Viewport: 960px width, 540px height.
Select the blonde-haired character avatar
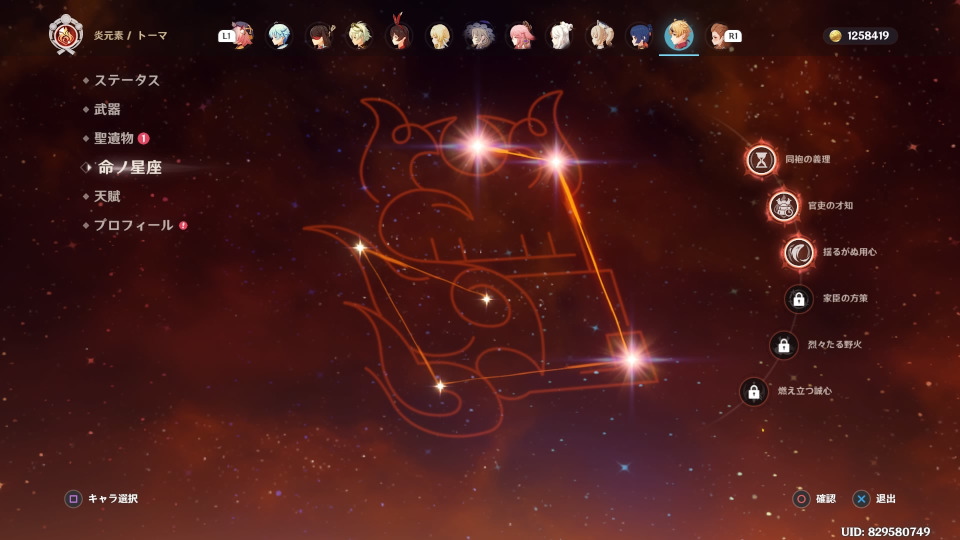point(439,36)
